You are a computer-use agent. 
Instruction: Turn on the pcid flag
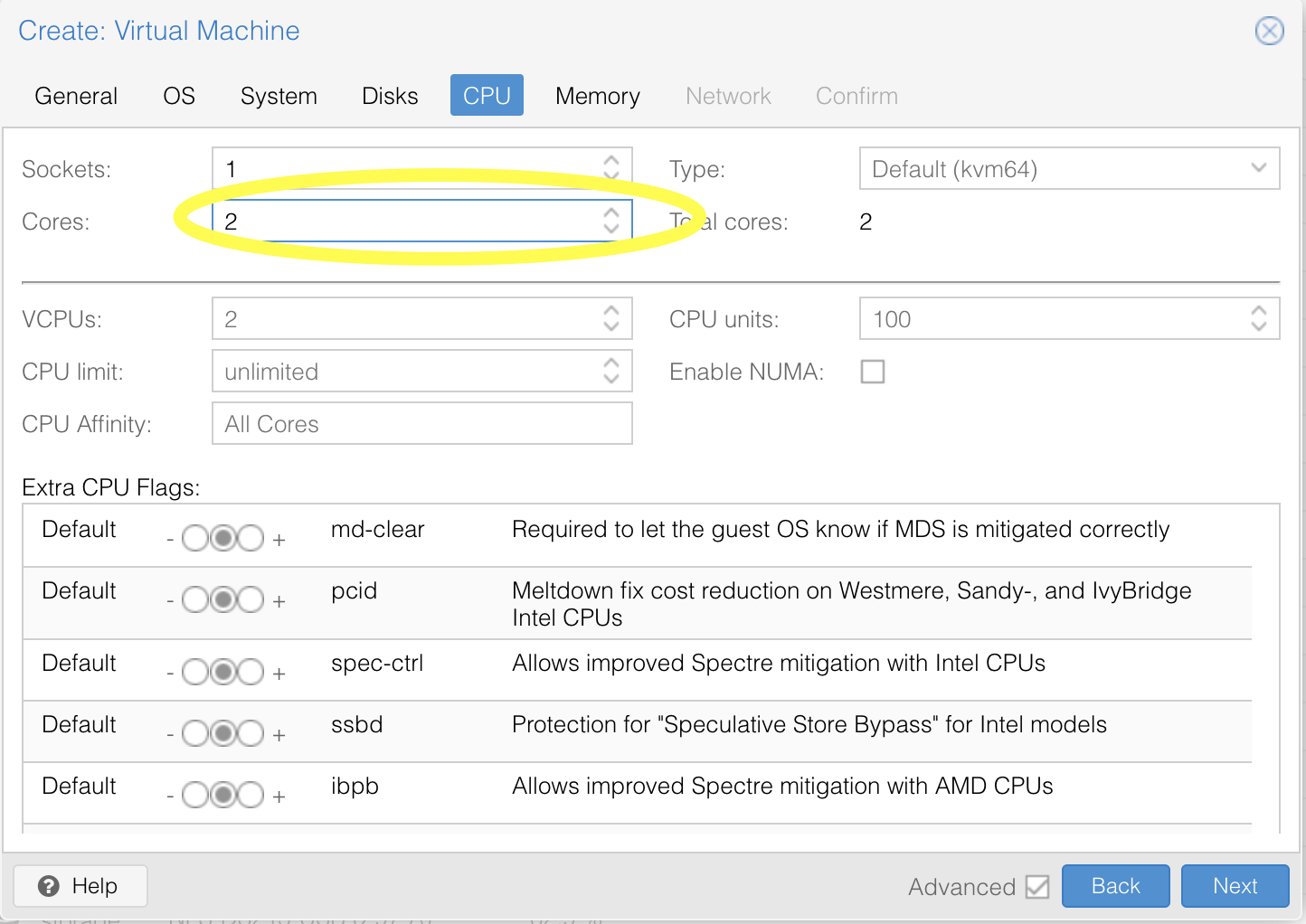251,600
